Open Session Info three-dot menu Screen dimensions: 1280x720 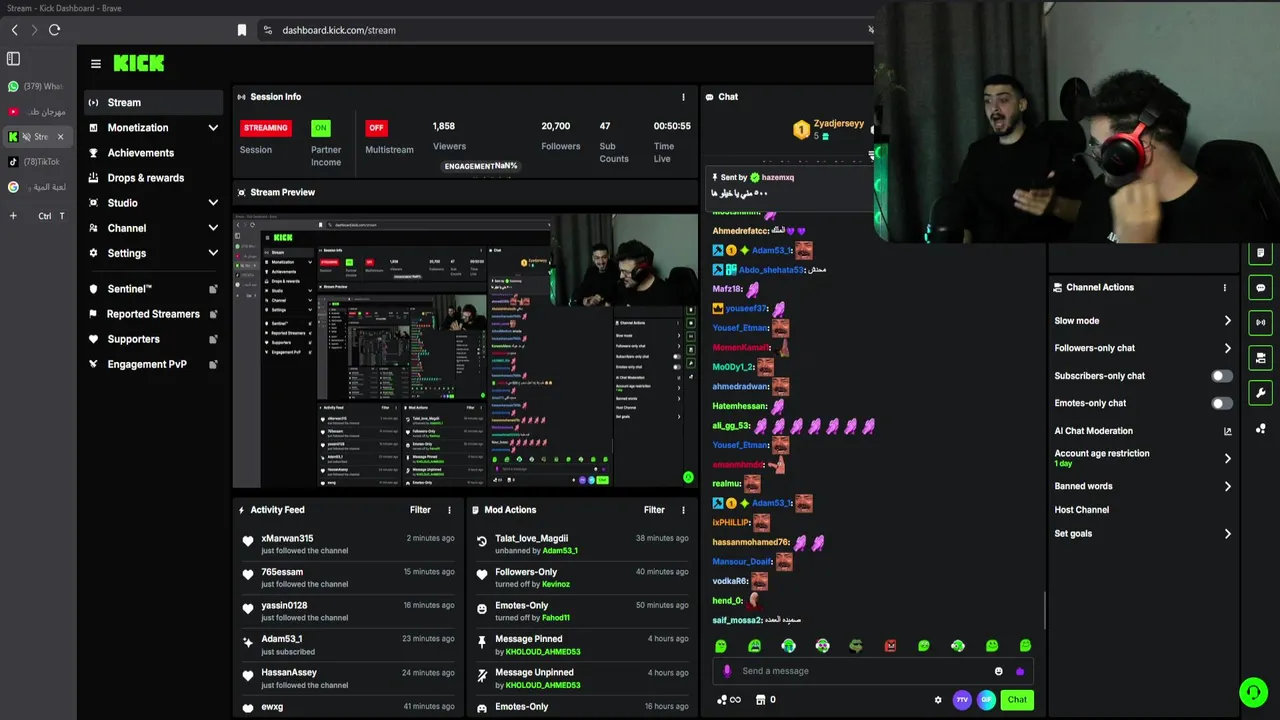tap(684, 97)
